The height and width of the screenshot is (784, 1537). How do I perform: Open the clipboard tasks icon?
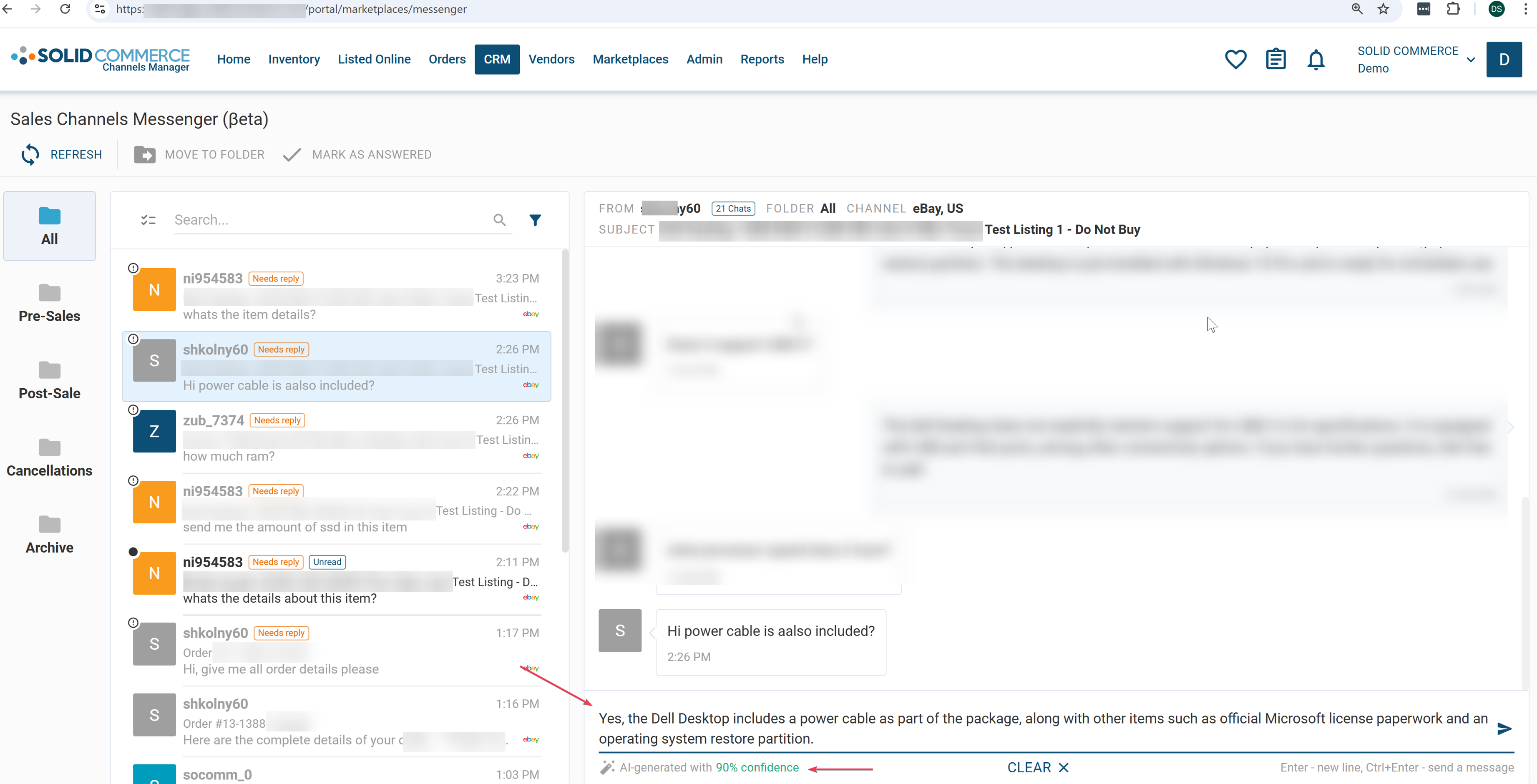coord(1275,59)
